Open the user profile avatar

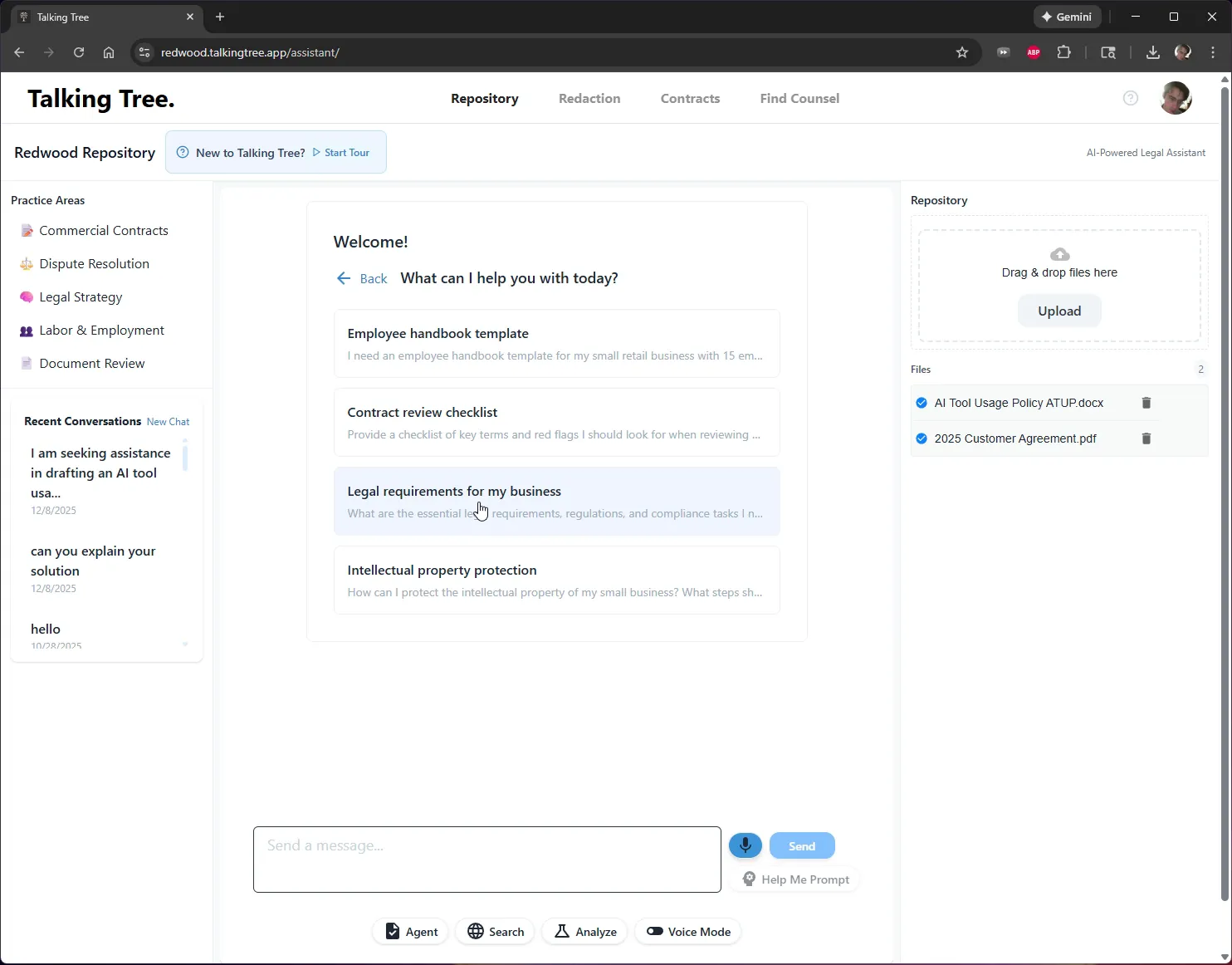[x=1176, y=98]
